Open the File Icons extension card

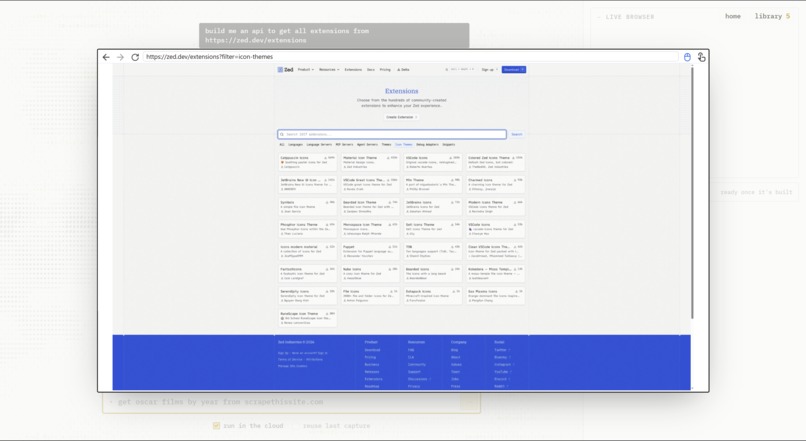[370, 296]
